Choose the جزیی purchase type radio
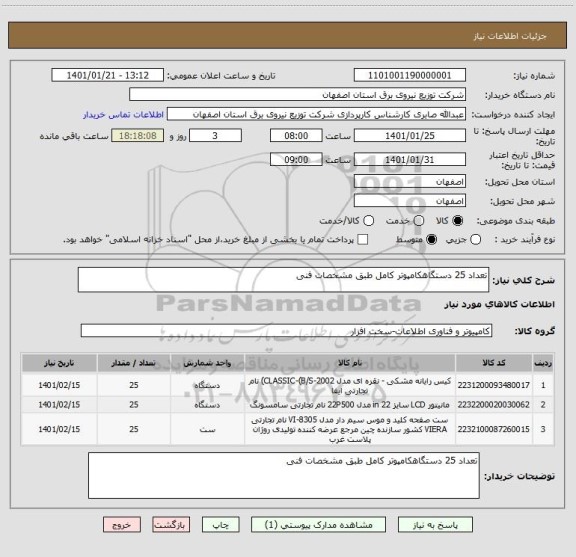576x557 pixels. [x=475, y=240]
